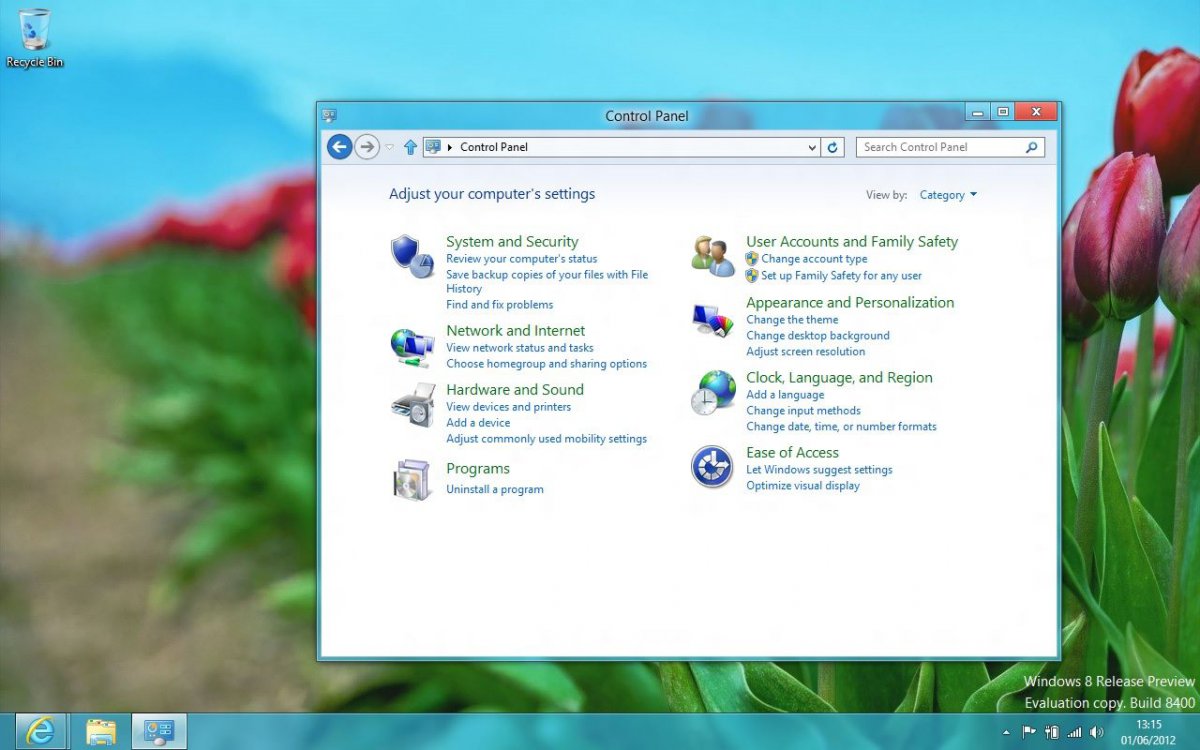Refresh the Control Panel address bar
The width and height of the screenshot is (1200, 750).
click(x=832, y=147)
